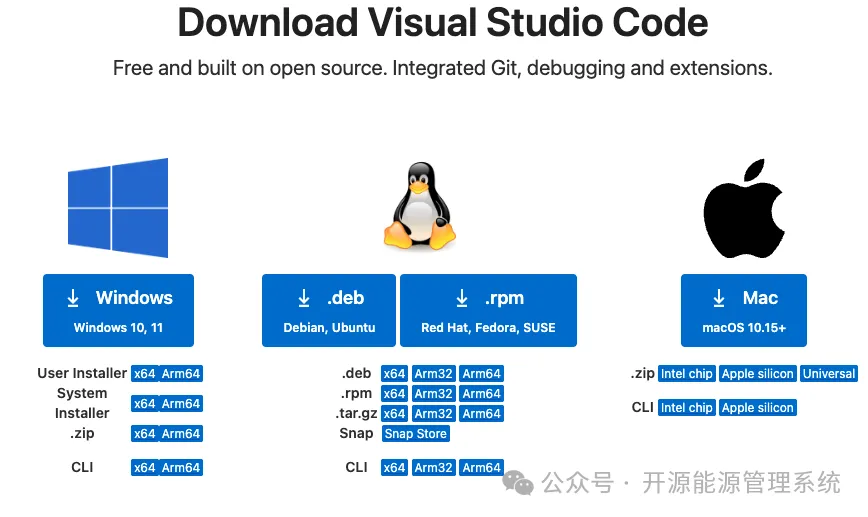This screenshot has height=517, width=868.
Task: Select Arm32 in the Linux .rpm row
Action: coord(433,394)
